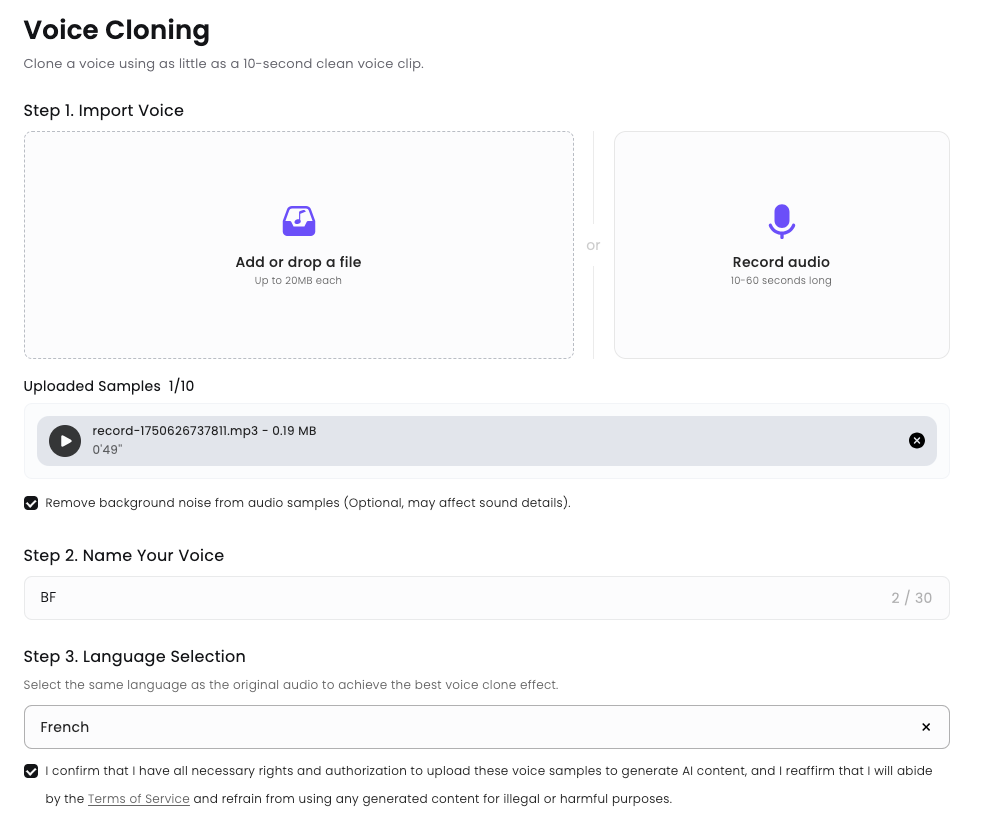Click the voice name field containing BF
This screenshot has height=820, width=981.
(x=450, y=598)
